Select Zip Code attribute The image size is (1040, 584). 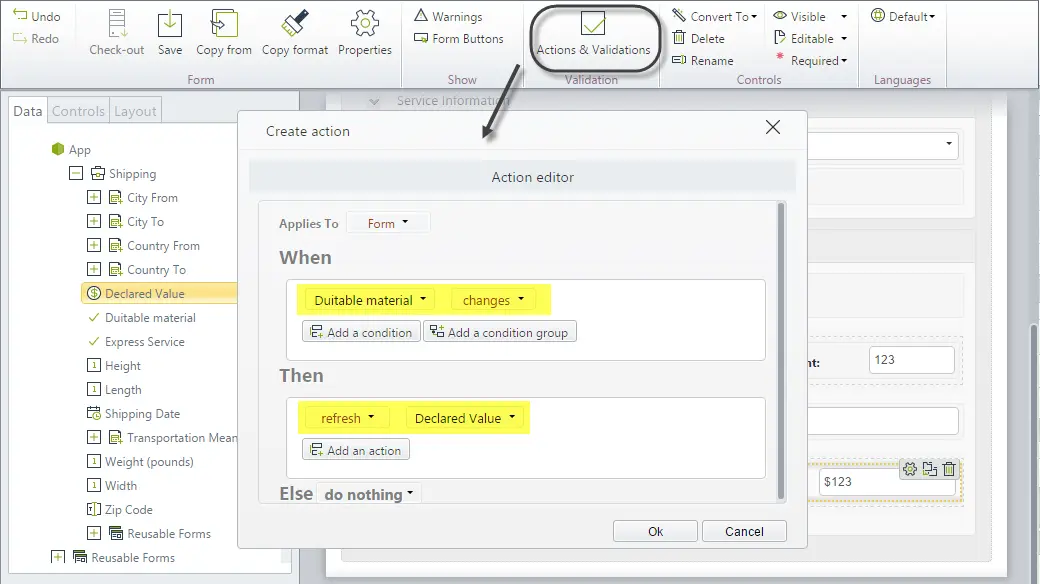tap(120, 509)
